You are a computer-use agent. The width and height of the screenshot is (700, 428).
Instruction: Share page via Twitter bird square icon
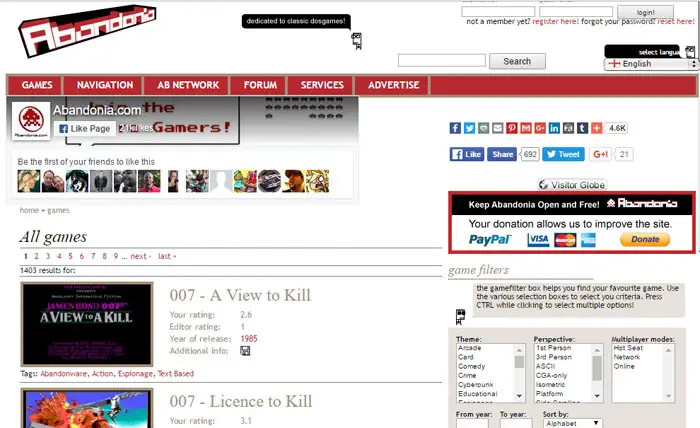469,128
